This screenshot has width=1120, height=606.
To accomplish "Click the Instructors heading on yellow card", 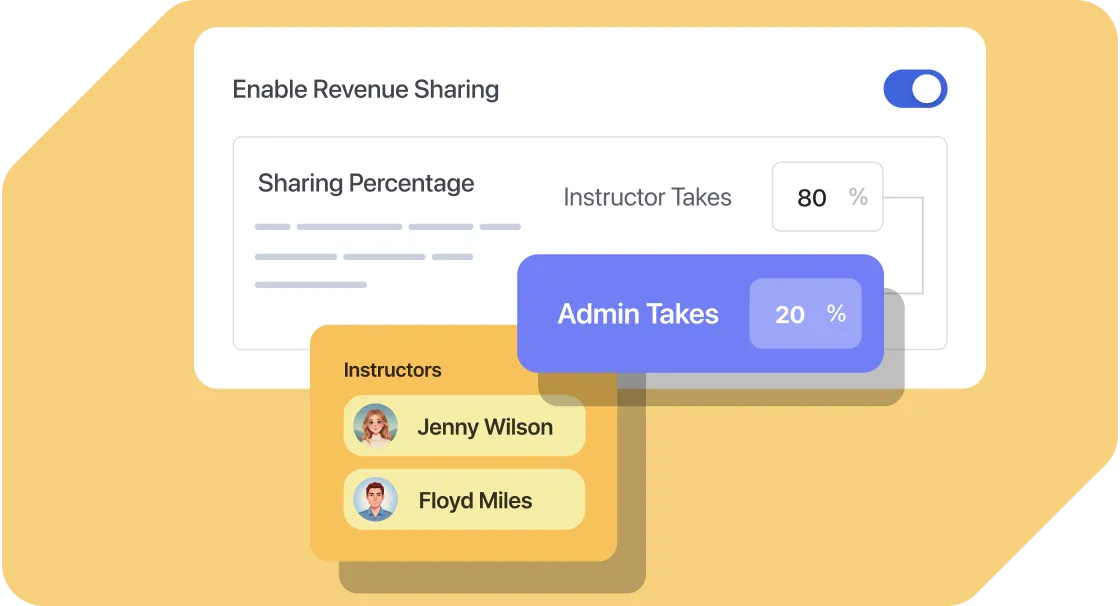I will pyautogui.click(x=392, y=370).
